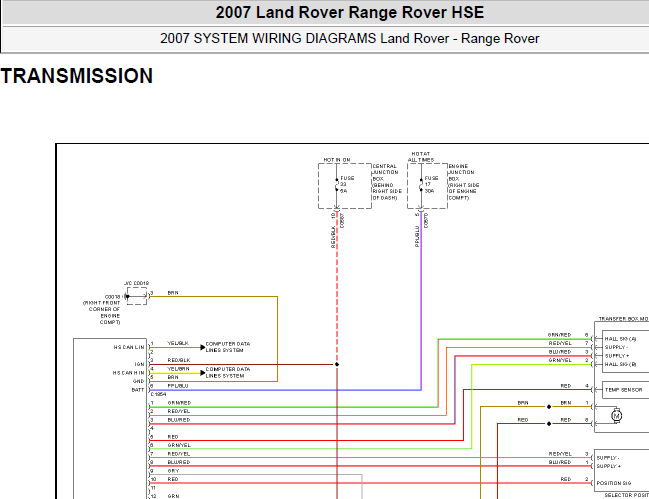649x499 pixels.
Task: Click connector label C0587 below central junction box
Action: coord(342,221)
